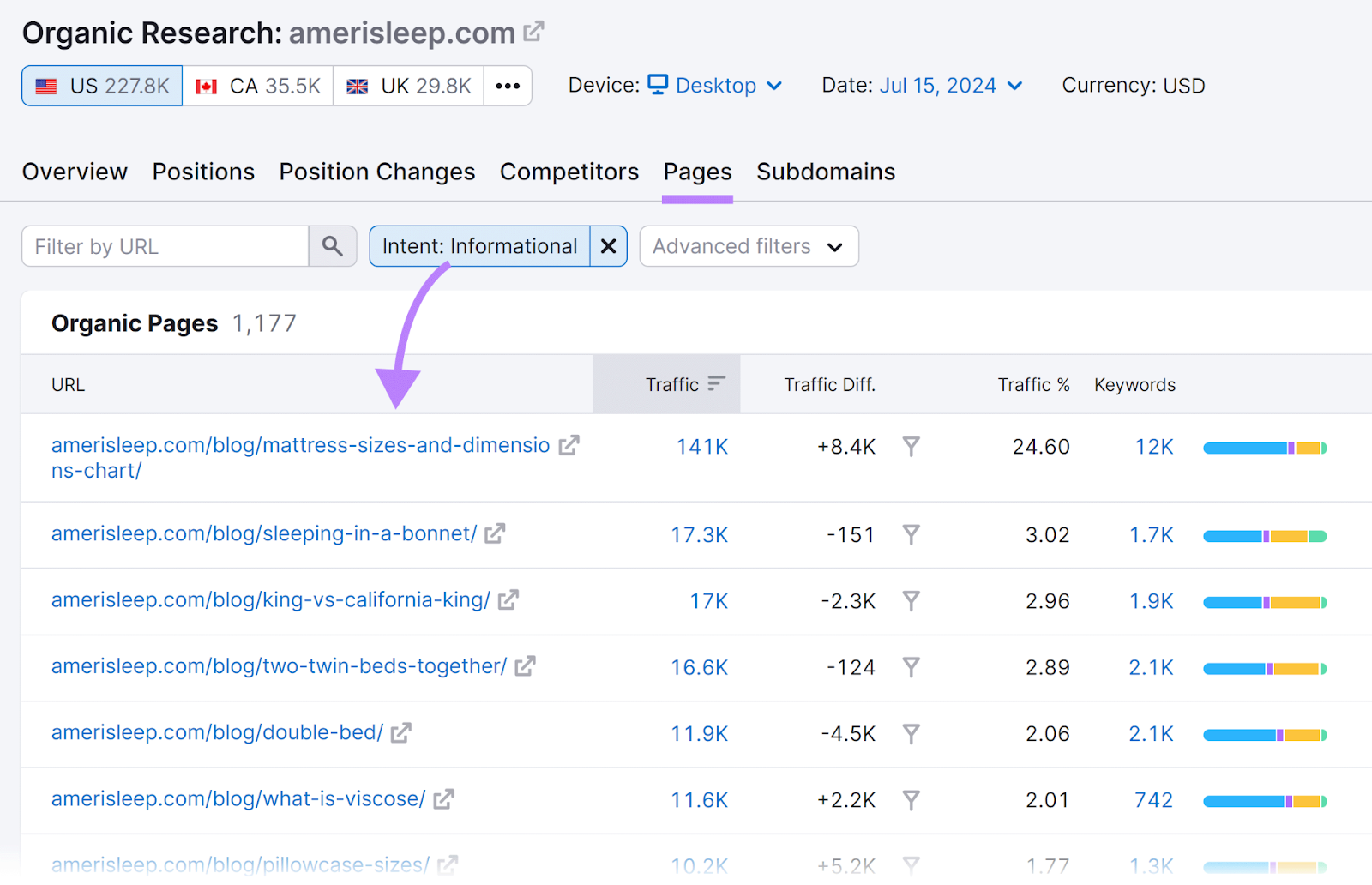
Task: Remove the Intent: Informational filter
Action: (608, 246)
